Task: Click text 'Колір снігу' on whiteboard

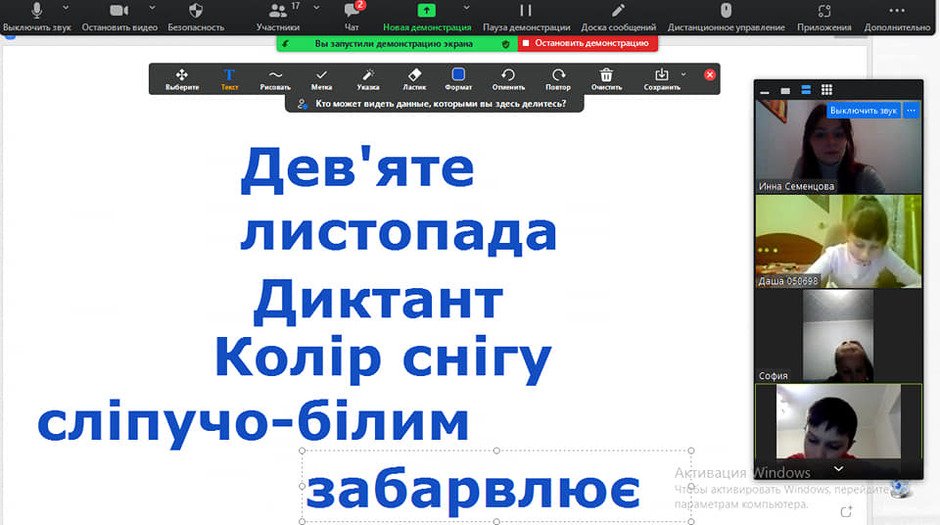Action: coord(382,360)
